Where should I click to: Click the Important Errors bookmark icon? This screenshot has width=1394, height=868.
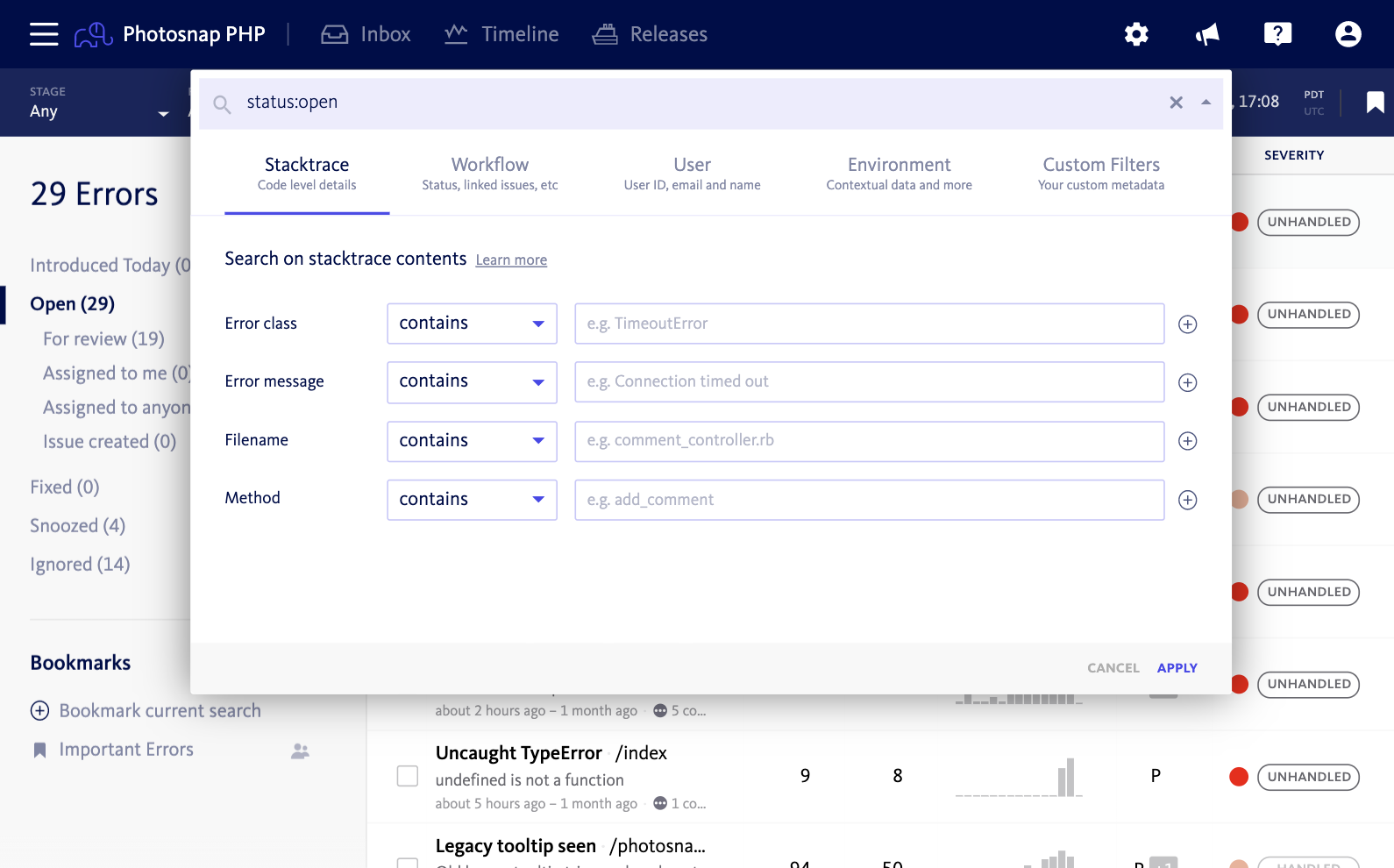point(39,751)
